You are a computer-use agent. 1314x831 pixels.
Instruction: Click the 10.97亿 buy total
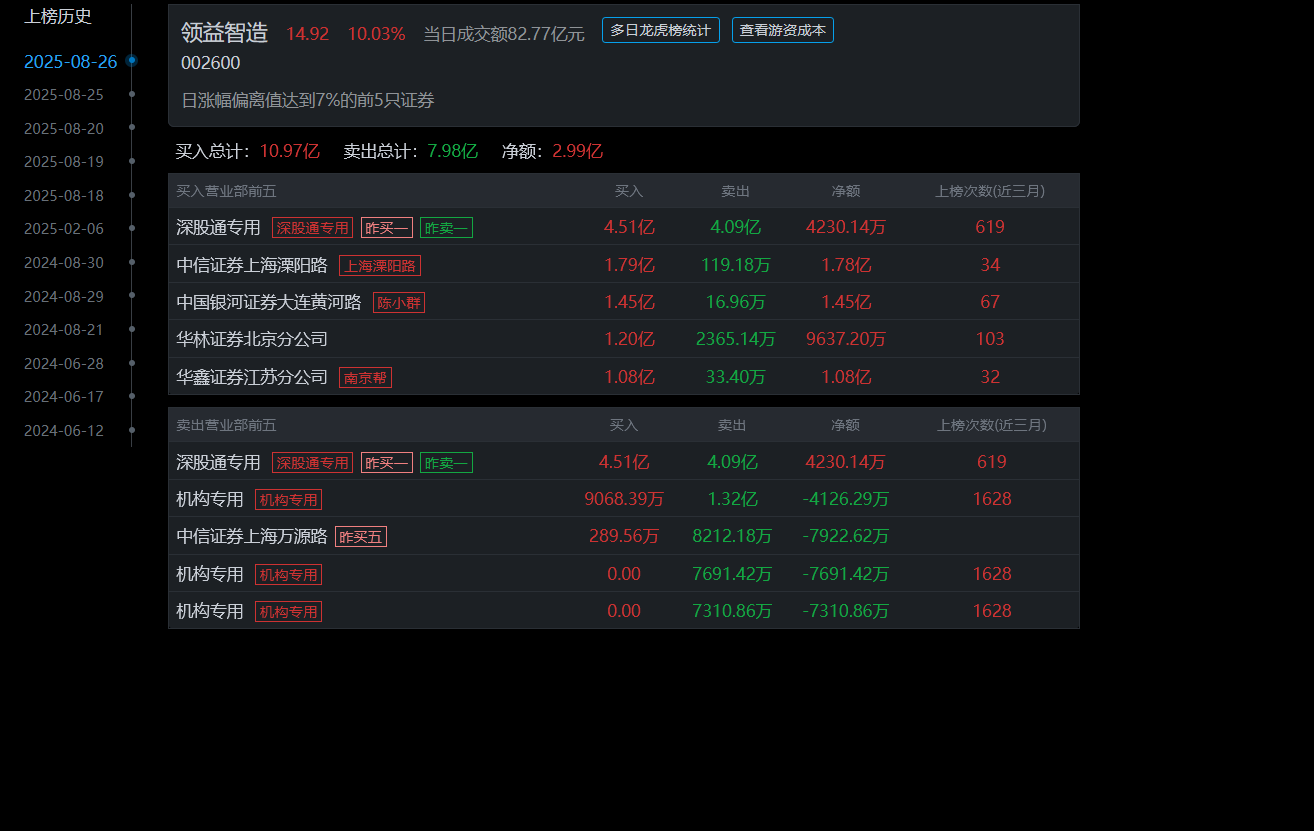tap(290, 152)
